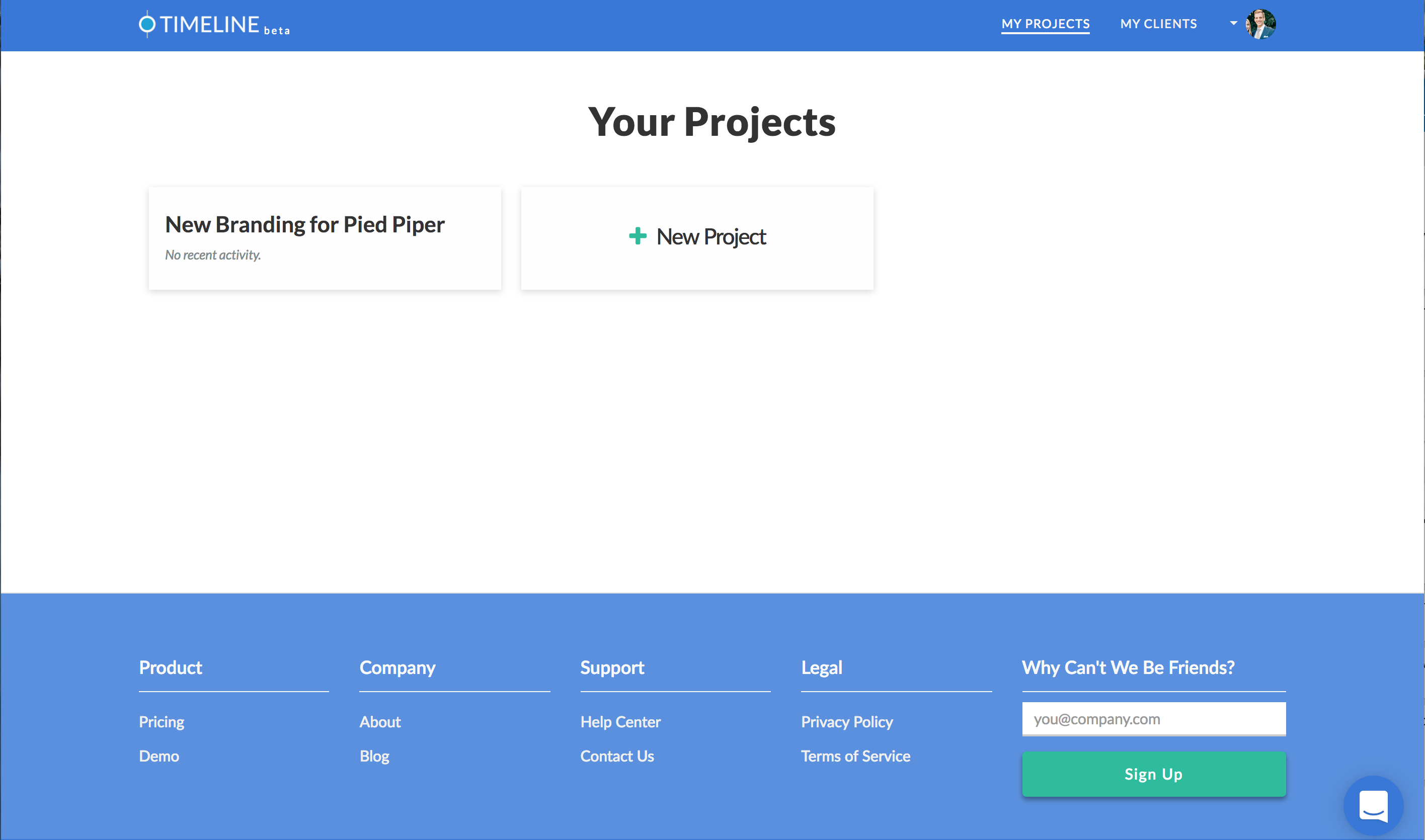Open the Pricing footer link
The height and width of the screenshot is (840, 1425).
[162, 722]
